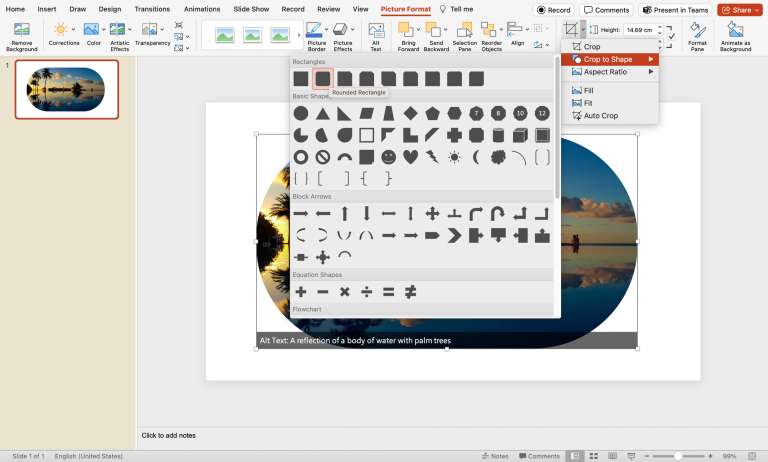The width and height of the screenshot is (768, 462).
Task: Open the Slide Show tab
Action: coord(251,9)
